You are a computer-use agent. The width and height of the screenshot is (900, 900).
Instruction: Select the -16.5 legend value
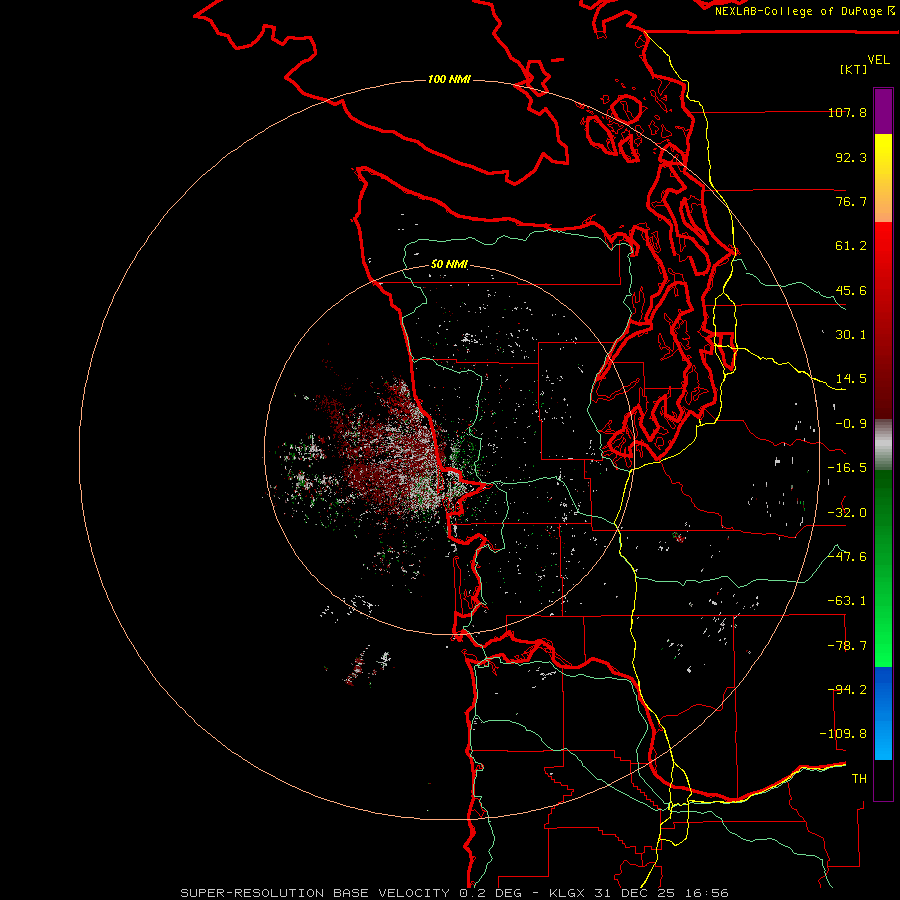(847, 468)
